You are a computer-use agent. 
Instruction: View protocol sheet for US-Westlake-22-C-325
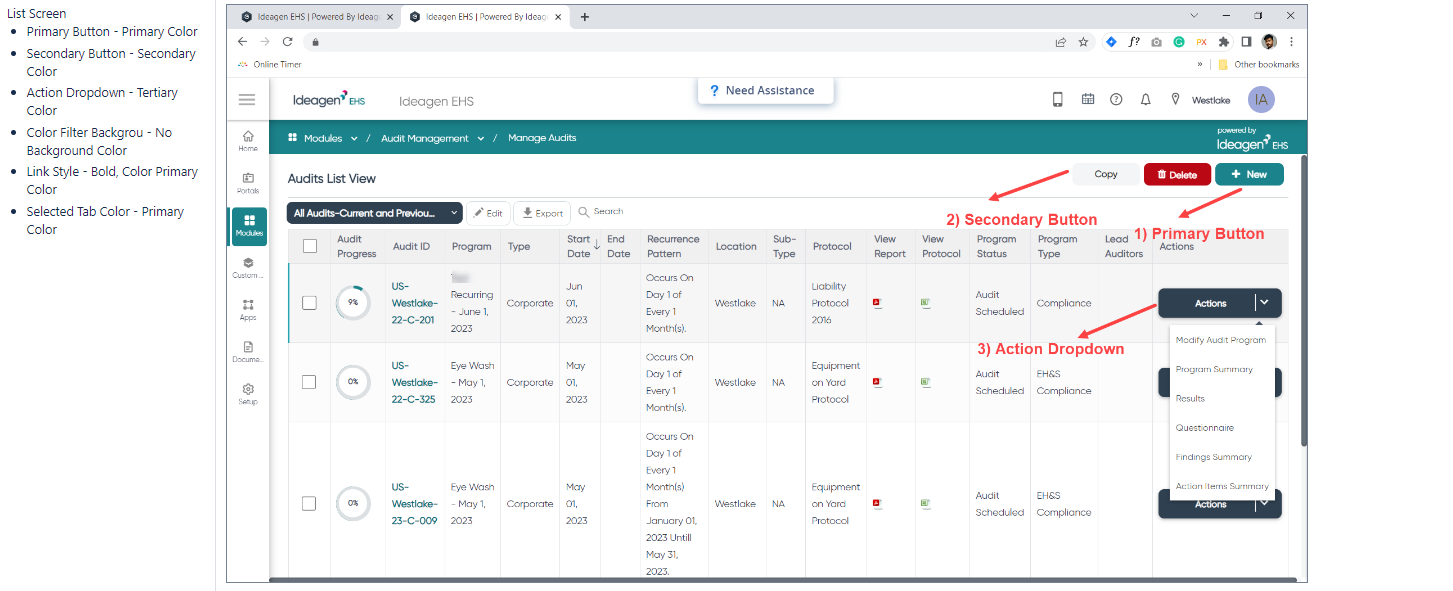[925, 382]
